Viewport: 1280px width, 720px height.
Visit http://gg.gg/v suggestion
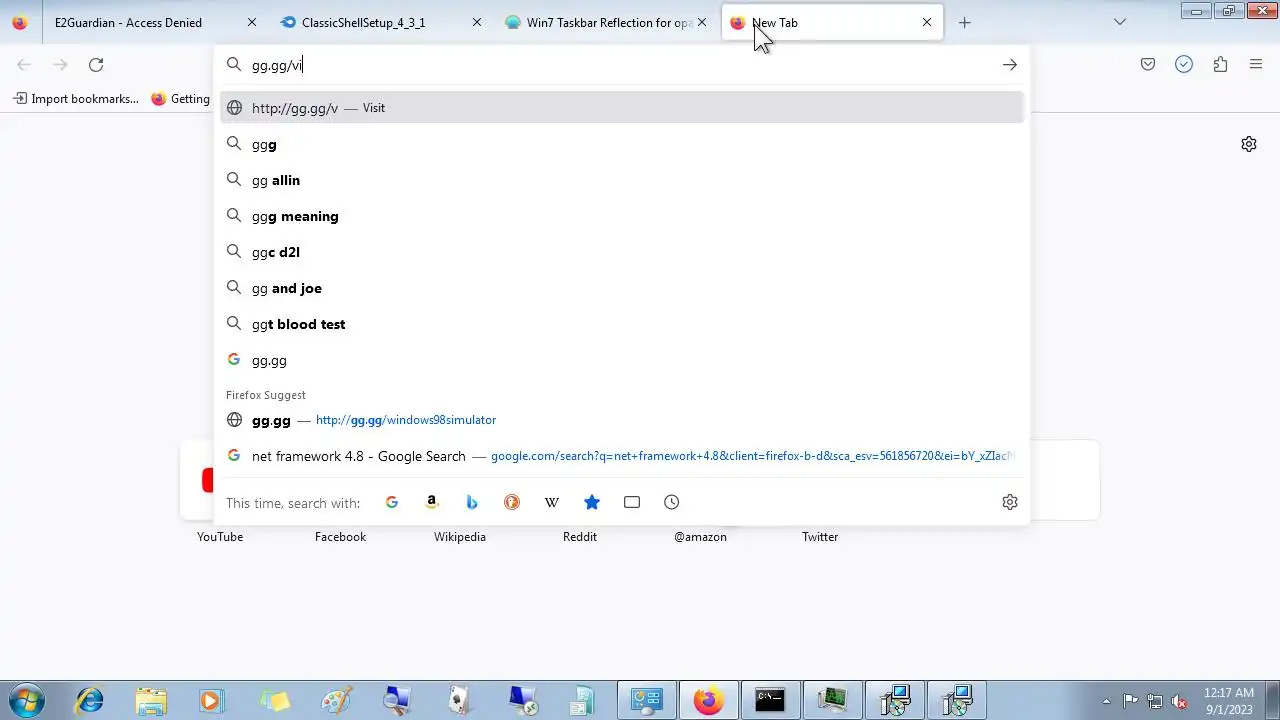[622, 108]
